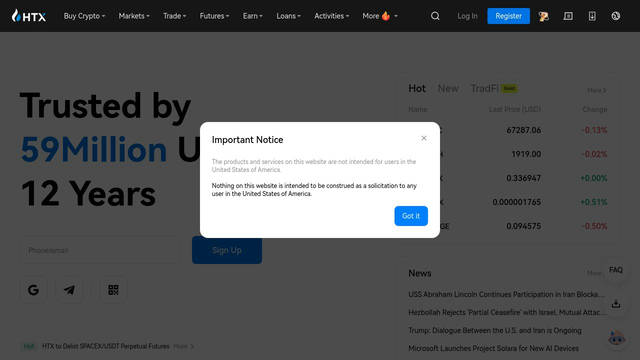
Task: Click the Last Price (USD) column header
Action: click(x=515, y=109)
